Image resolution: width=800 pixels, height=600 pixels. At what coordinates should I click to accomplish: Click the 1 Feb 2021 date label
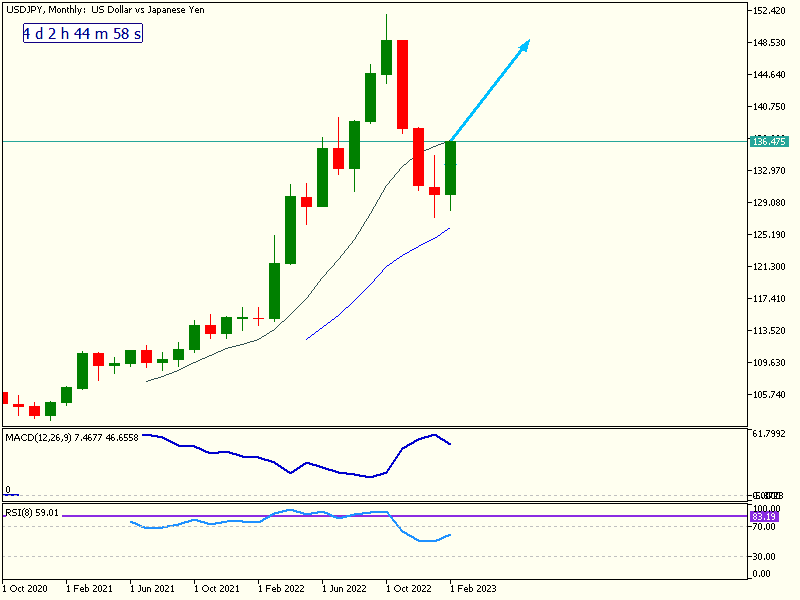pyautogui.click(x=91, y=589)
